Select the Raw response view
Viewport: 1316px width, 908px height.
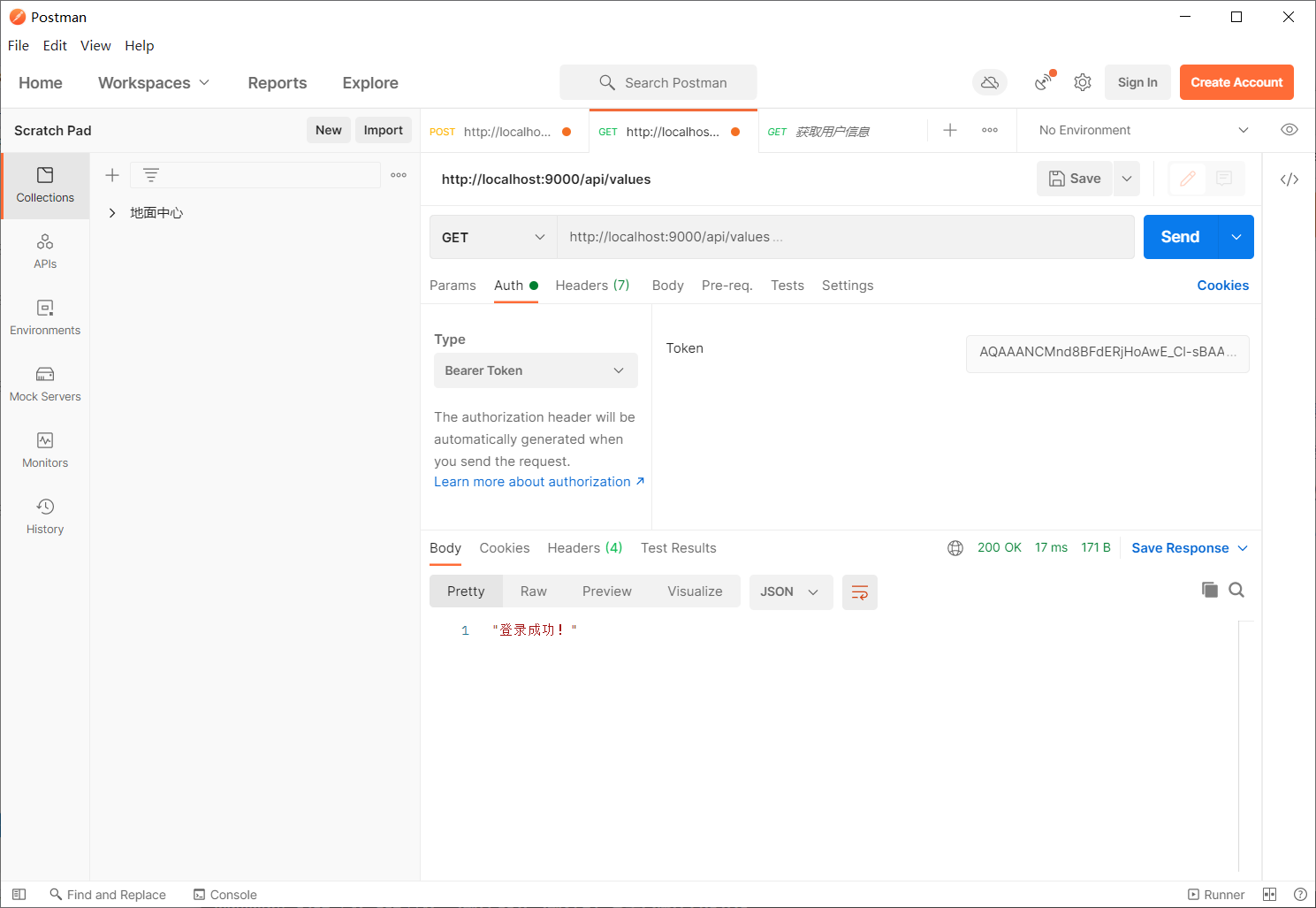534,591
